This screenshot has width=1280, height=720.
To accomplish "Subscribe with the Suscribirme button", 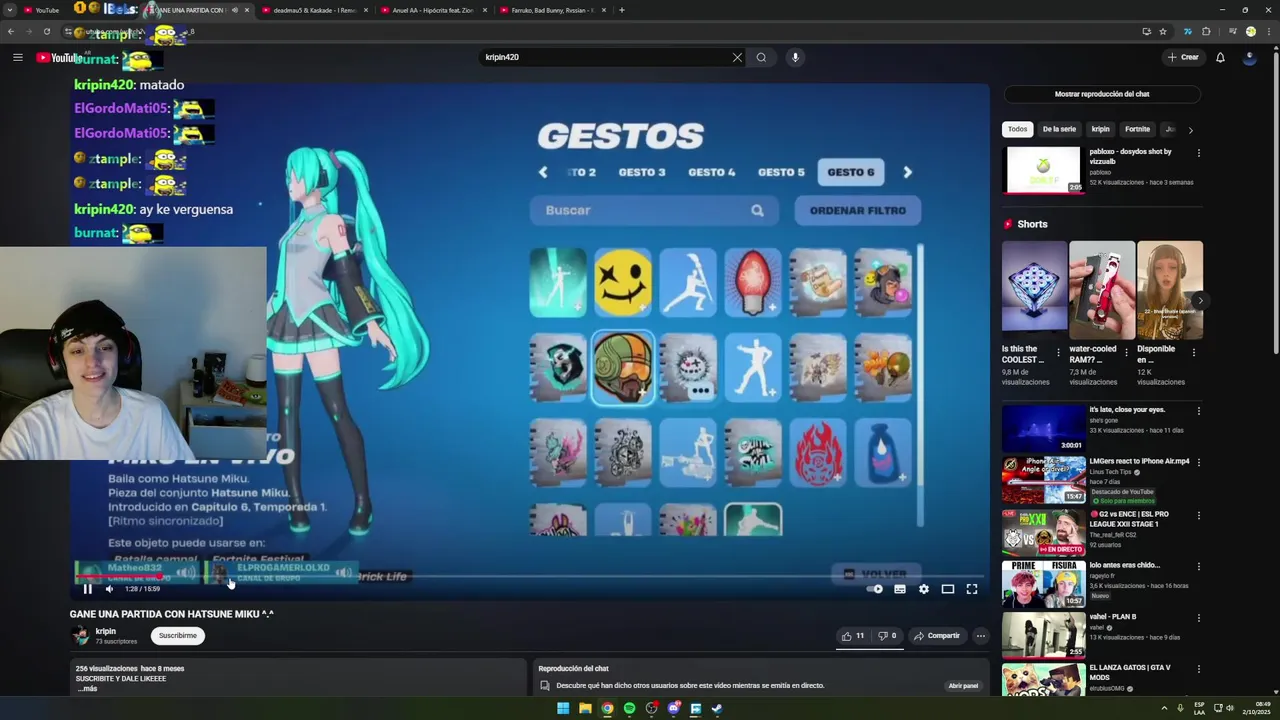I will tap(178, 636).
